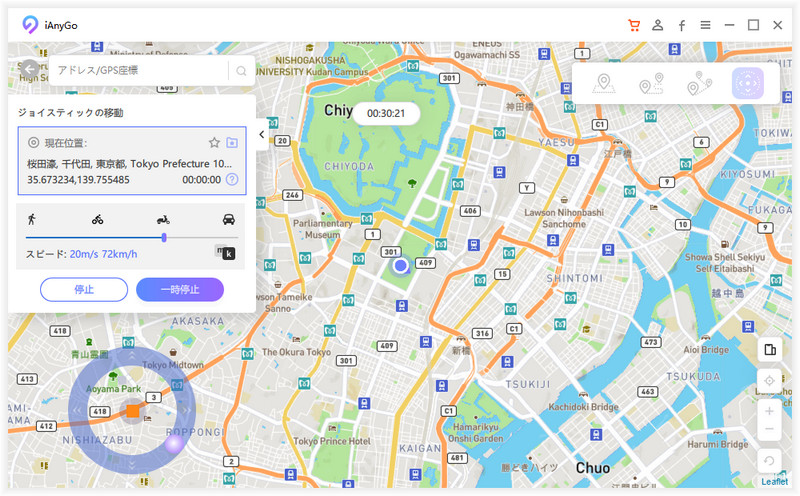Click the joystick left arrows
This screenshot has height=496, width=800.
coord(78,410)
